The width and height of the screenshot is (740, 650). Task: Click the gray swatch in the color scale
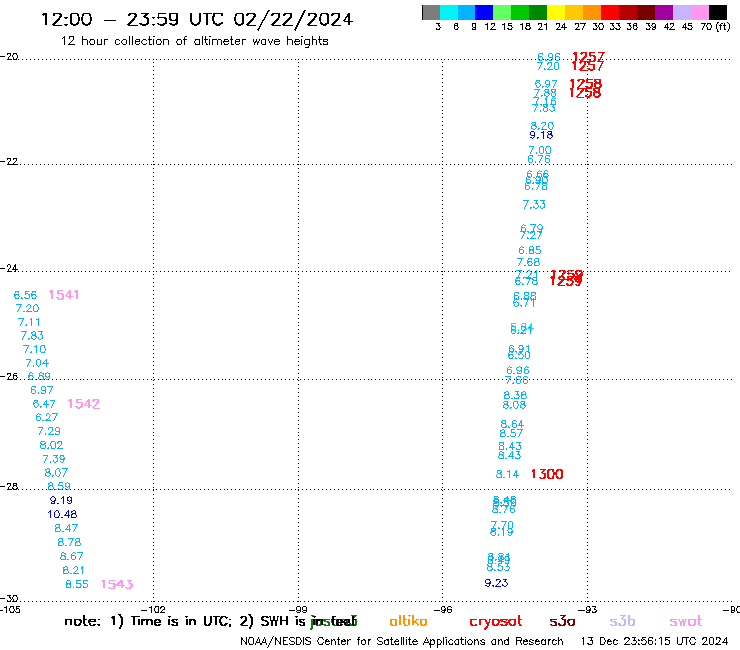(431, 12)
